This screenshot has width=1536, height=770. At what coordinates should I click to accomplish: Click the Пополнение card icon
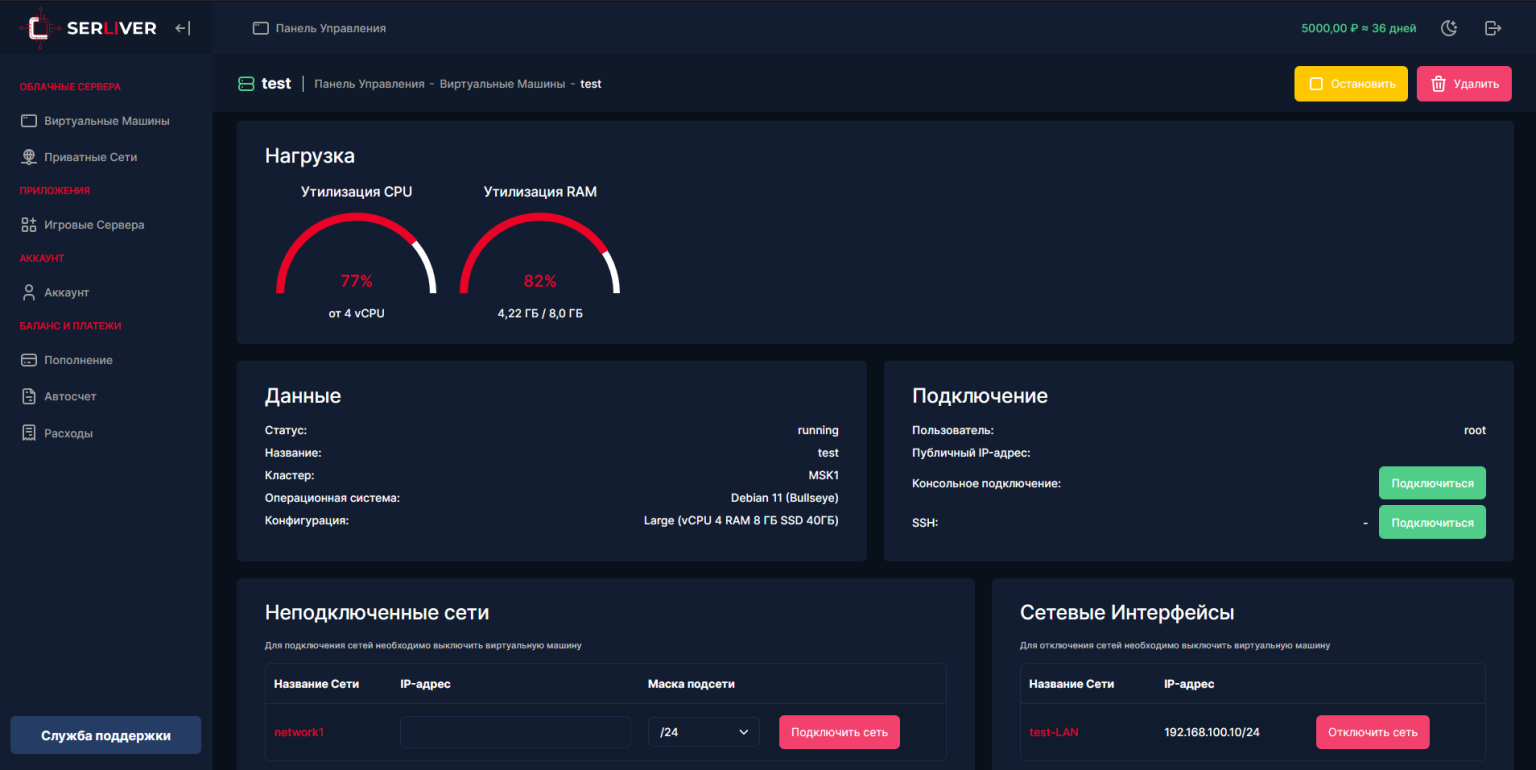[28, 360]
